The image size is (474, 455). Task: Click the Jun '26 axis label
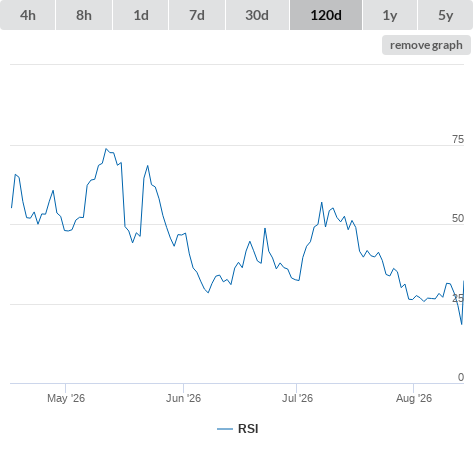(x=184, y=398)
